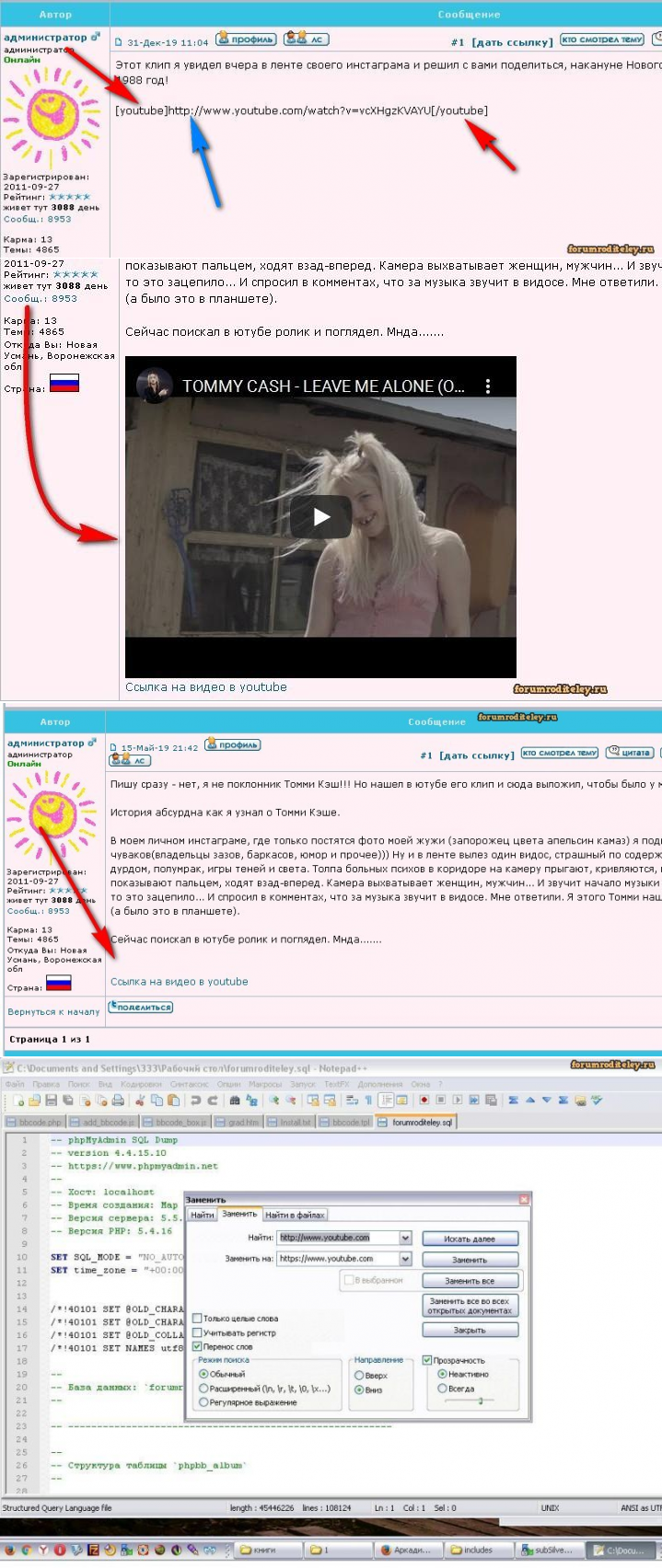This screenshot has height=1568, width=662.
Task: Click the Save All icon in Notepad++ toolbar
Action: pos(66,1100)
